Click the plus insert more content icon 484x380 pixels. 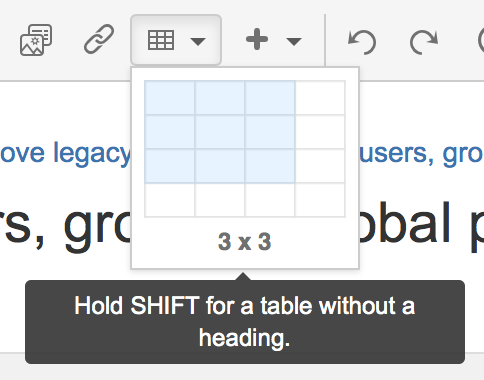click(x=257, y=39)
